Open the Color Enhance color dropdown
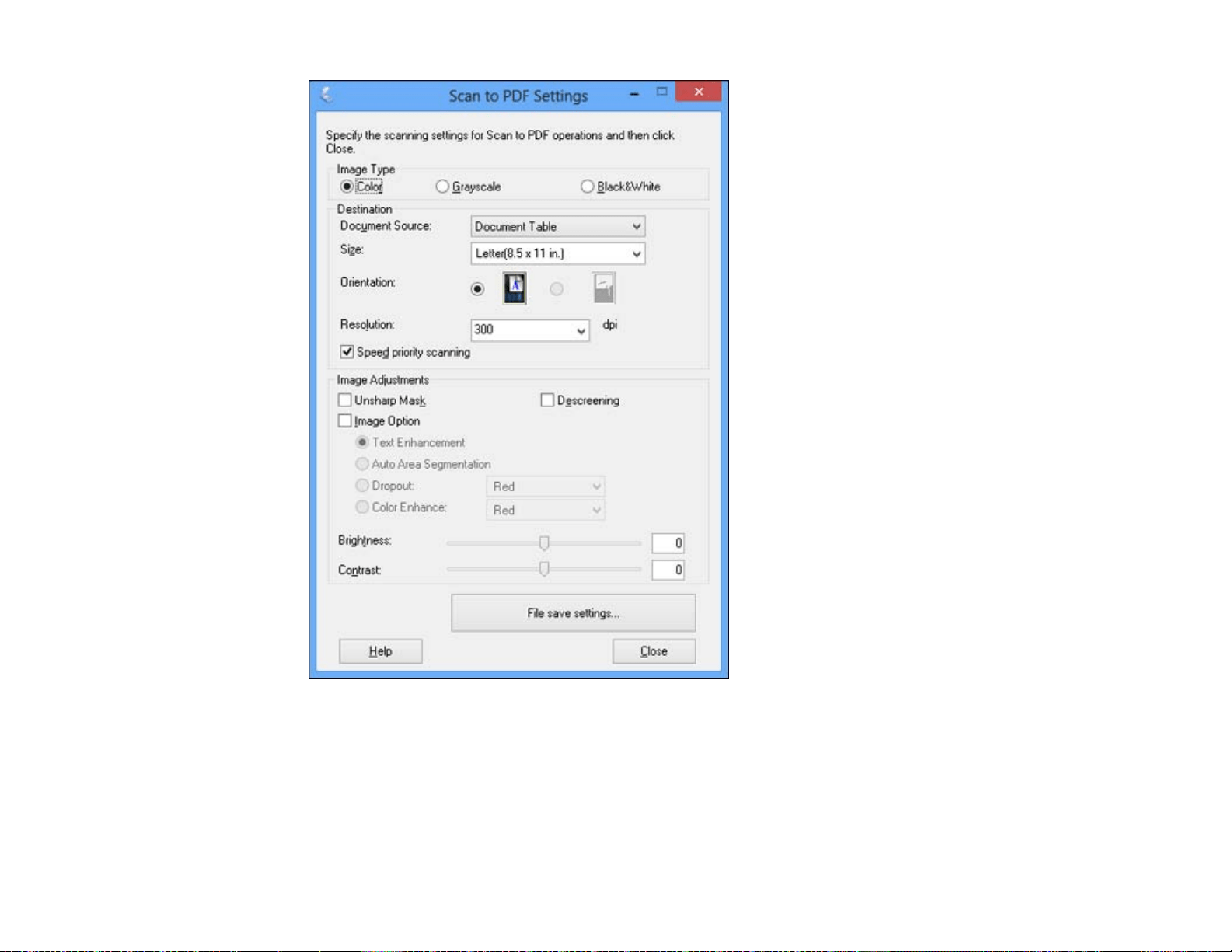1232x952 pixels. point(546,510)
